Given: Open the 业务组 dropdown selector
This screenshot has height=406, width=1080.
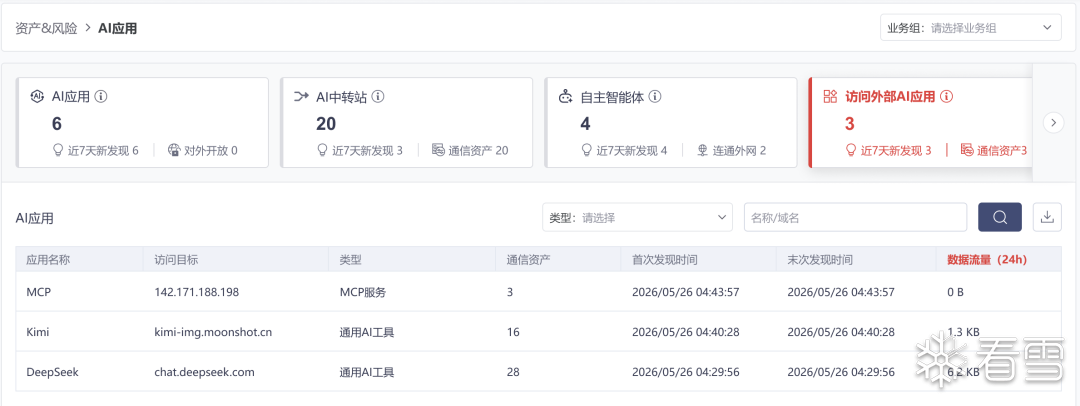Looking at the screenshot, I should 970,28.
